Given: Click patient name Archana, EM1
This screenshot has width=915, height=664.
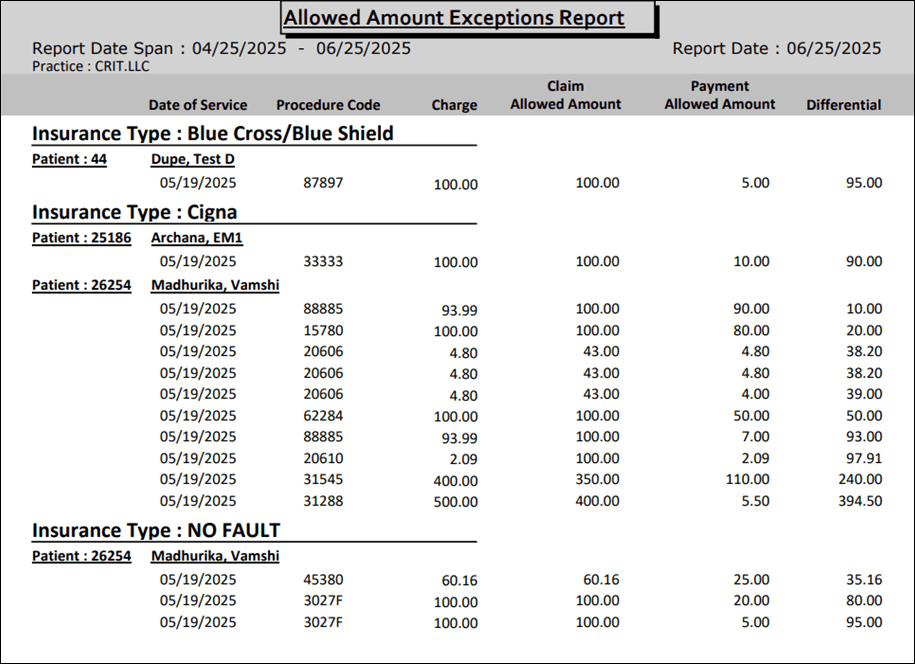Looking at the screenshot, I should click(196, 237).
